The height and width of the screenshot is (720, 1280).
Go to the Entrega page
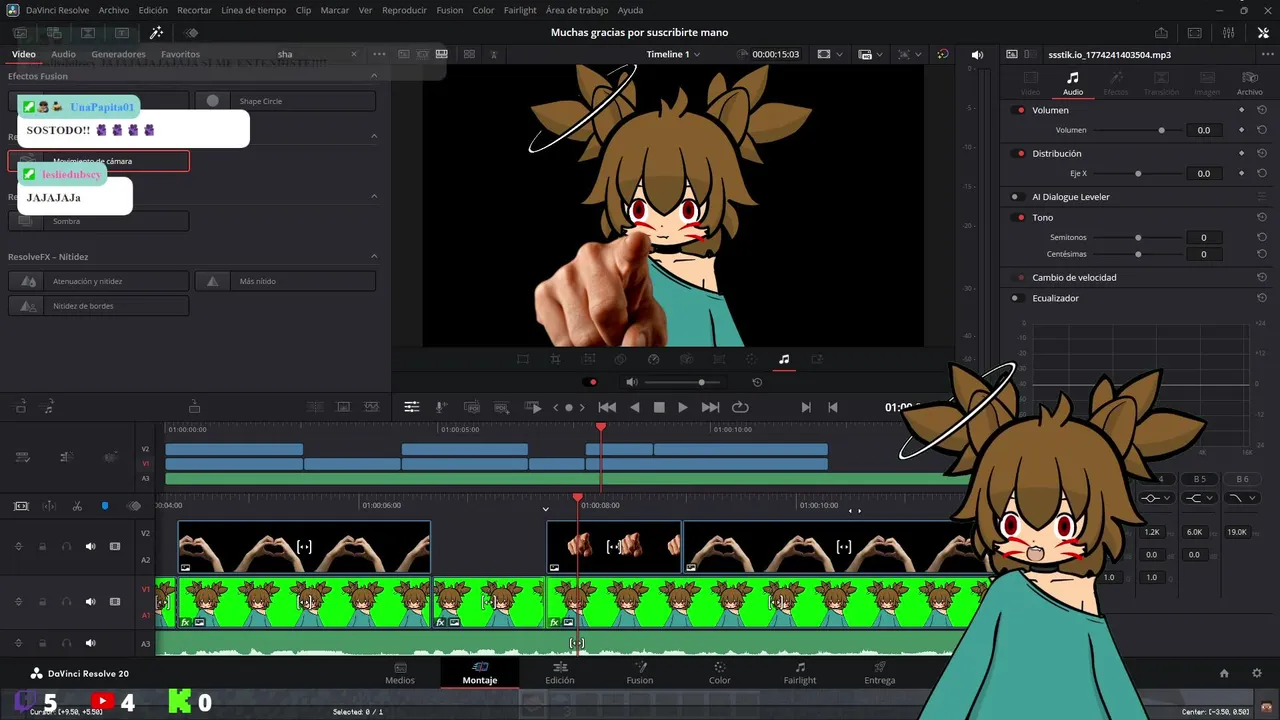coord(880,673)
